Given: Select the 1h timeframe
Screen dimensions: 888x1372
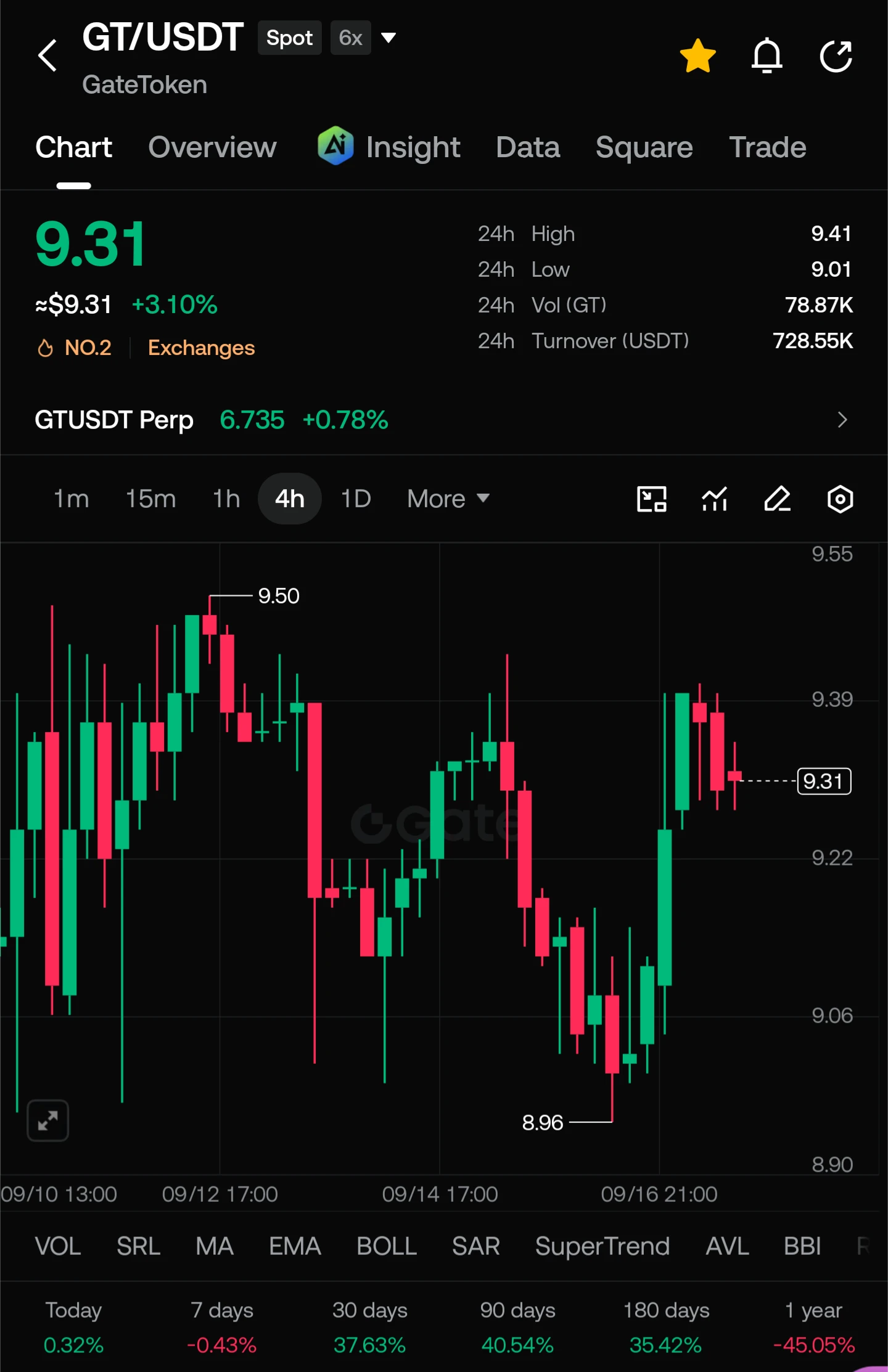Looking at the screenshot, I should 226,499.
